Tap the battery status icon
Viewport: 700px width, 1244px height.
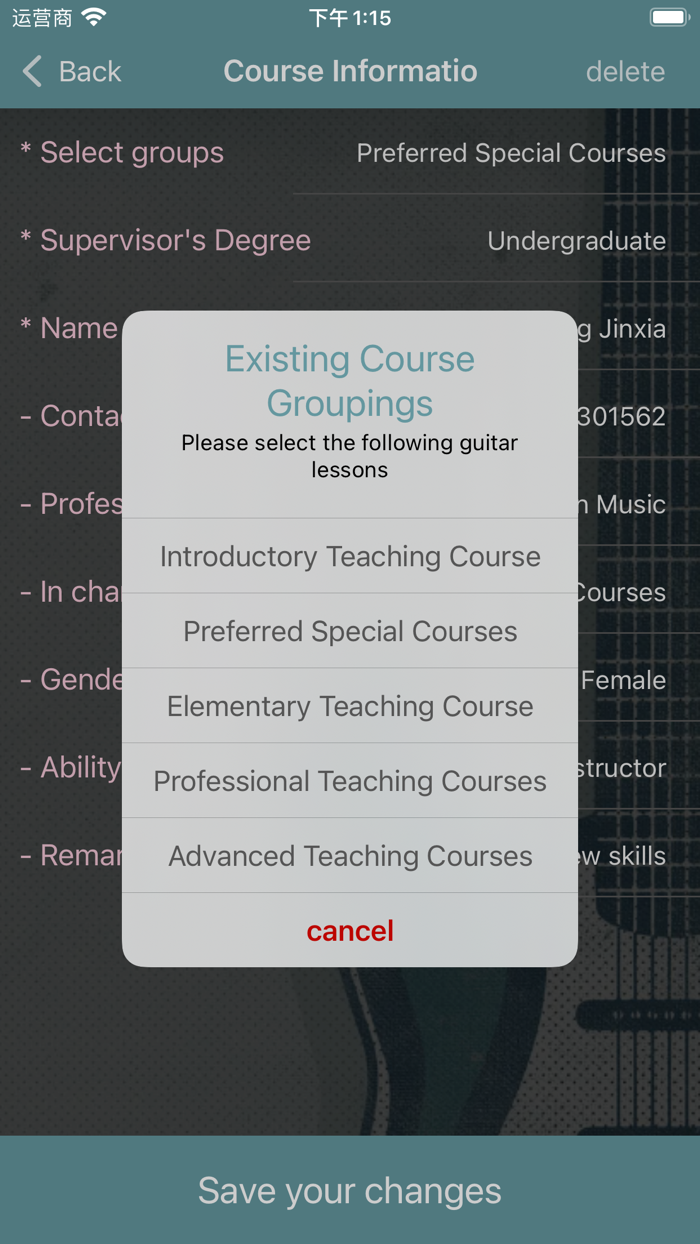668,17
